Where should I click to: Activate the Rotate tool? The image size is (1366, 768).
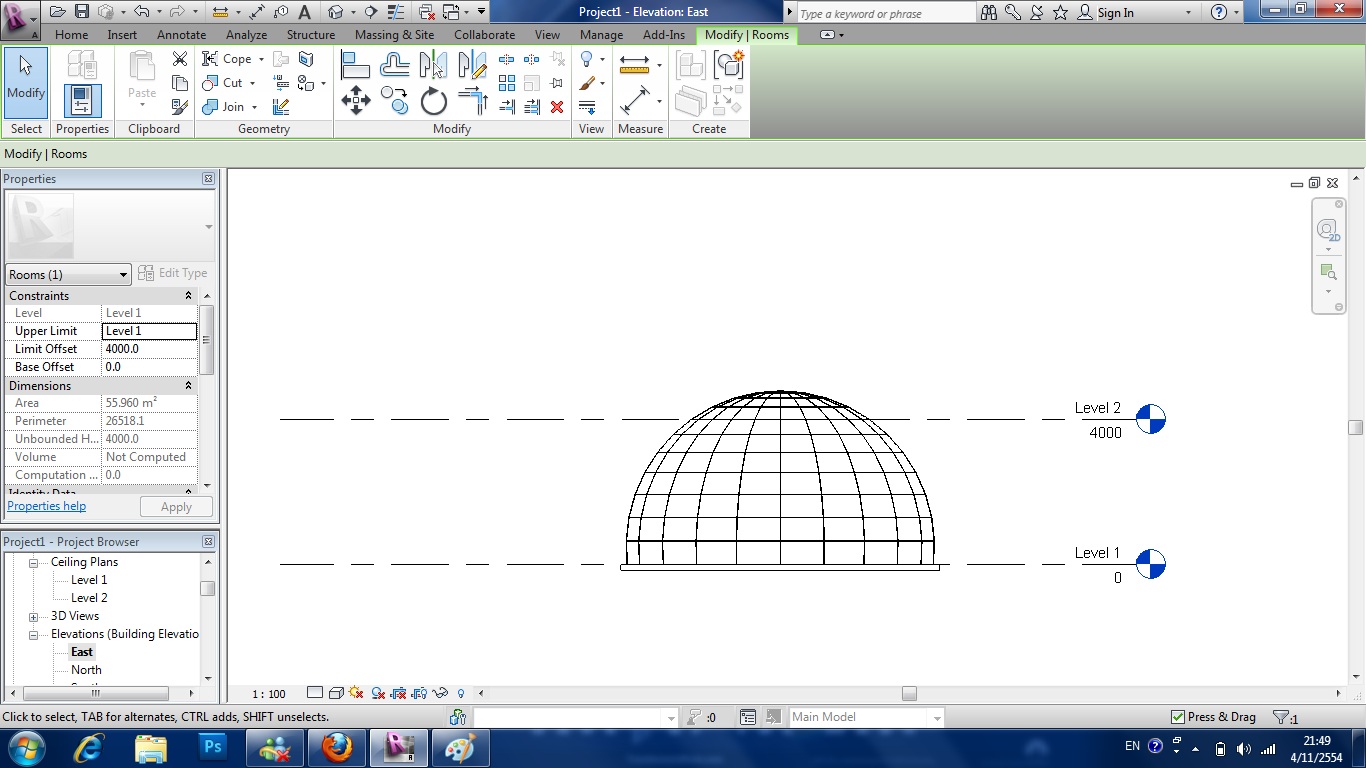[433, 101]
